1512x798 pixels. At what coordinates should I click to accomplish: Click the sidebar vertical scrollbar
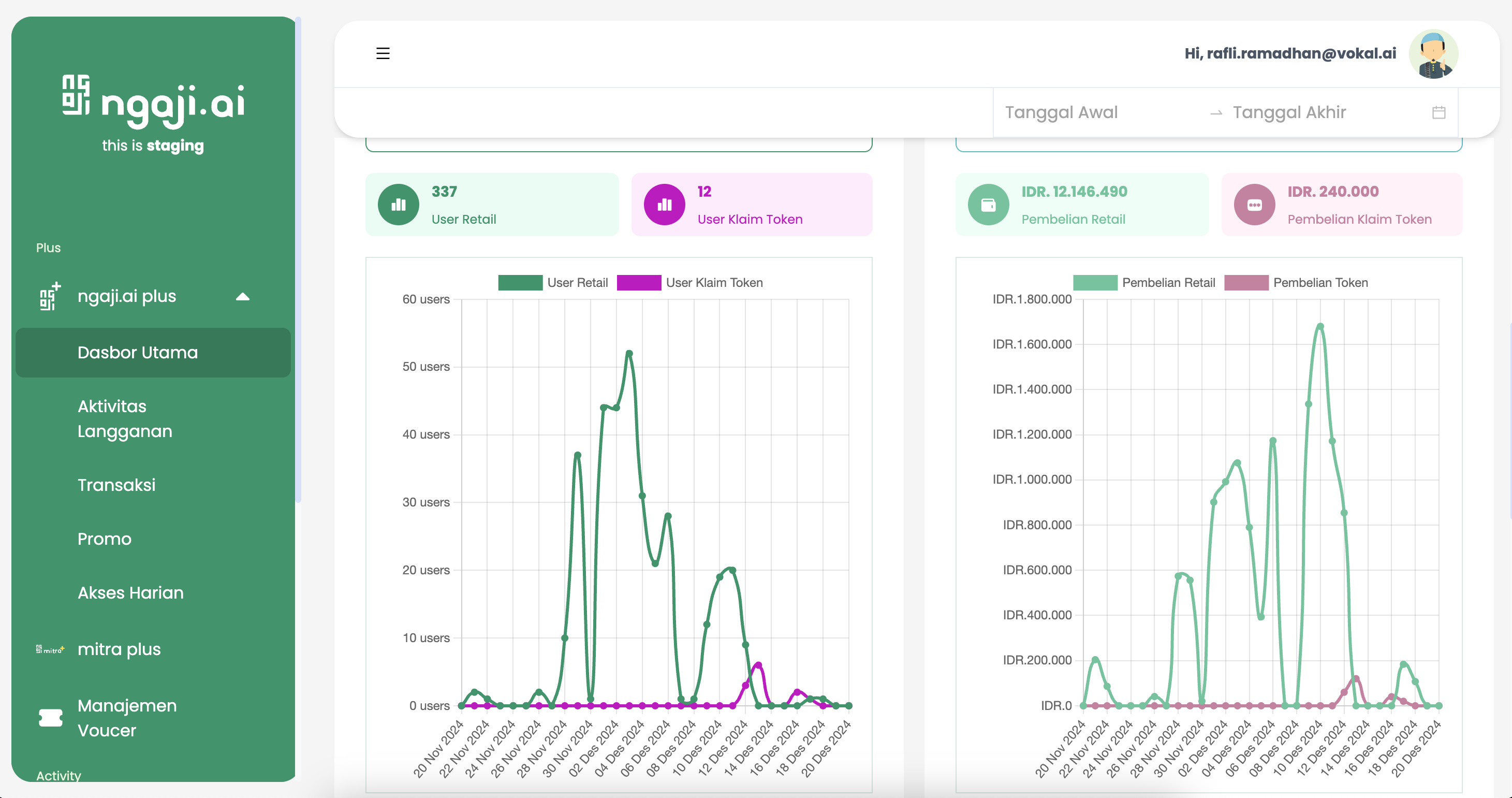(298, 259)
